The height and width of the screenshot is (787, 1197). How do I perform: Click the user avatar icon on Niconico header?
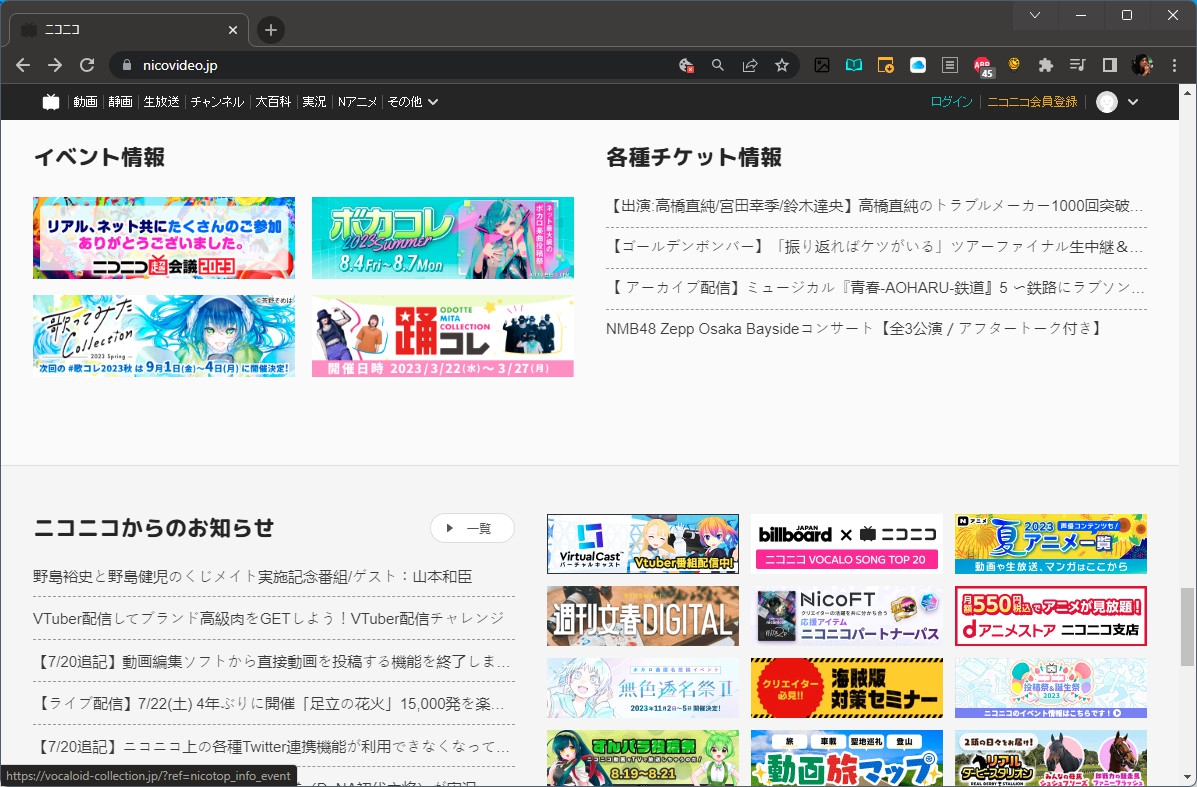[x=1107, y=102]
